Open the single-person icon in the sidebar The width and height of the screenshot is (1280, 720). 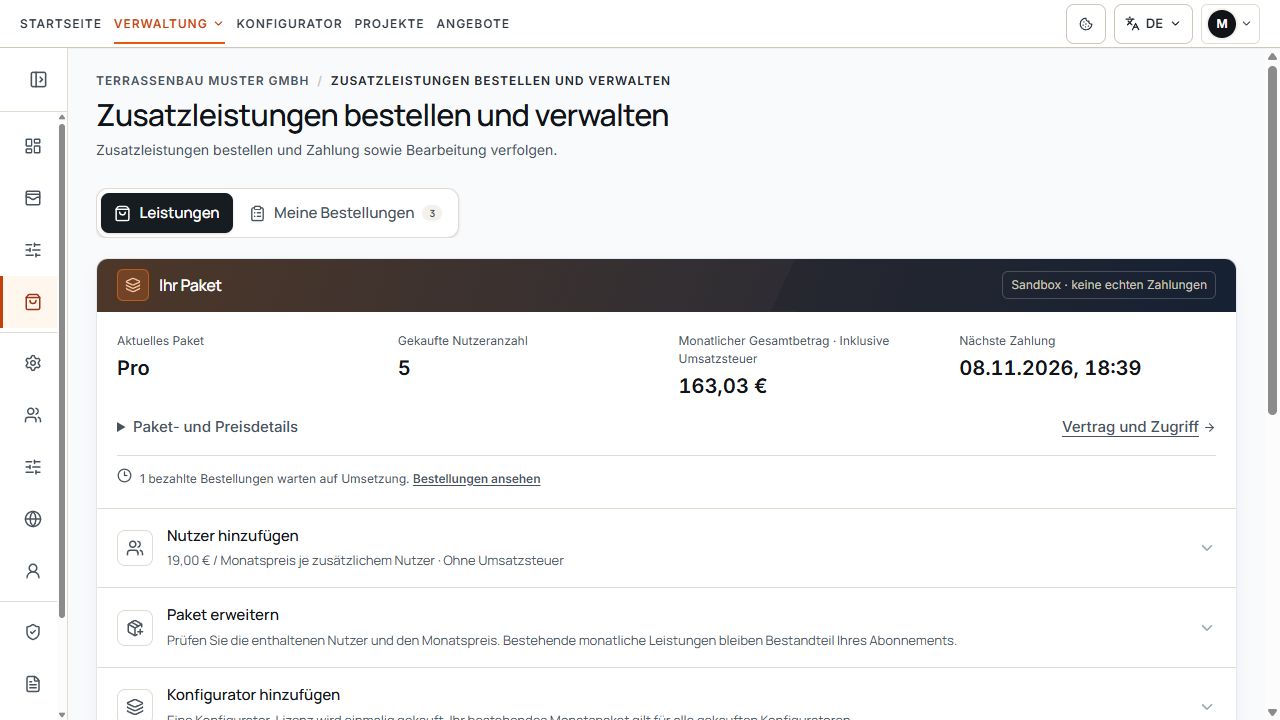point(33,571)
